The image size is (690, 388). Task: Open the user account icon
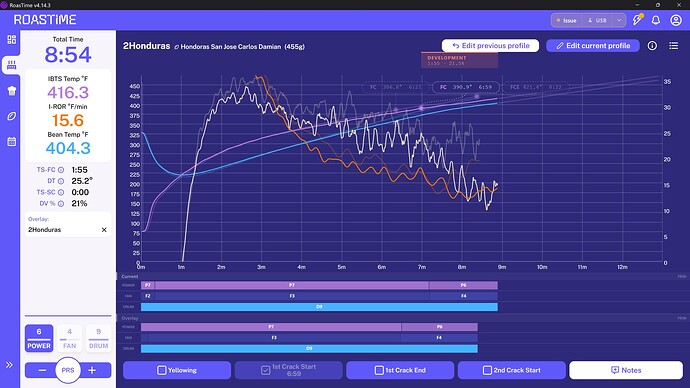pyautogui.click(x=676, y=20)
